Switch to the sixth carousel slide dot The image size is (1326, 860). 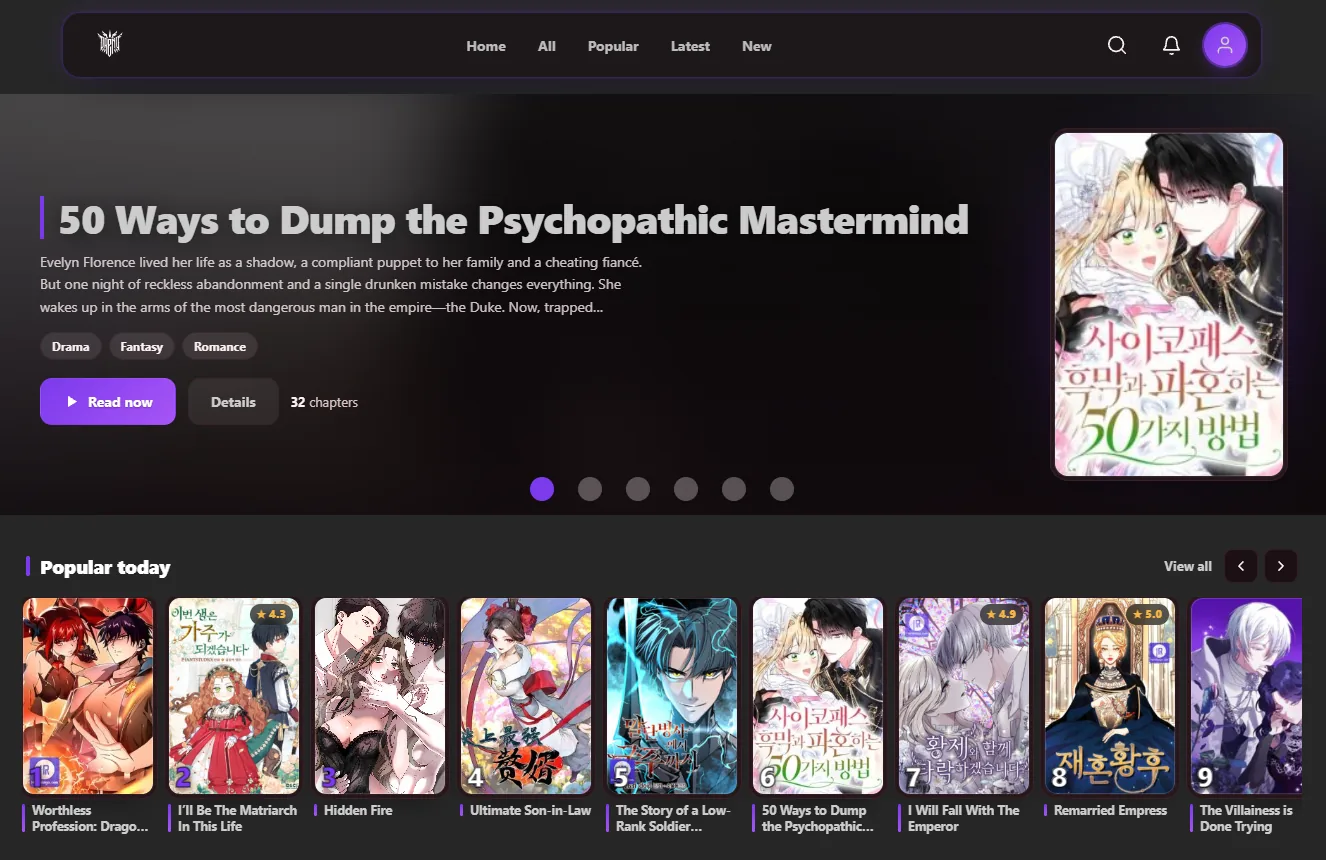click(782, 488)
